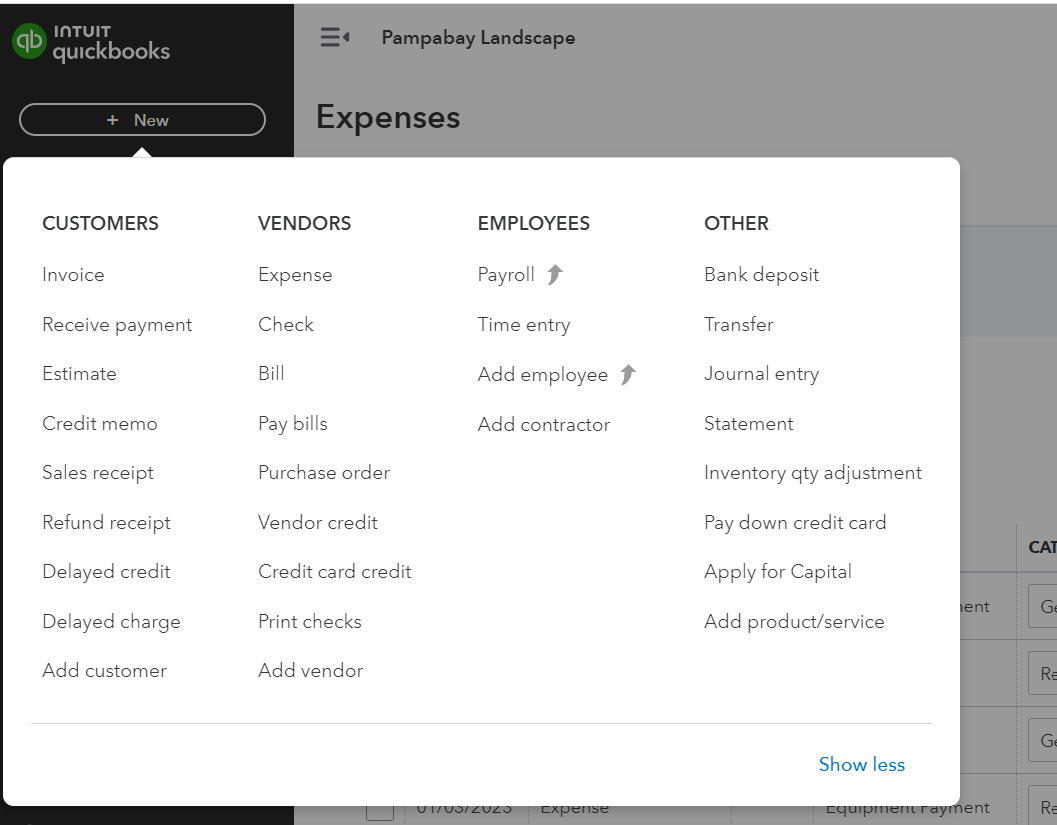Collapse the menu via Show less

click(861, 764)
